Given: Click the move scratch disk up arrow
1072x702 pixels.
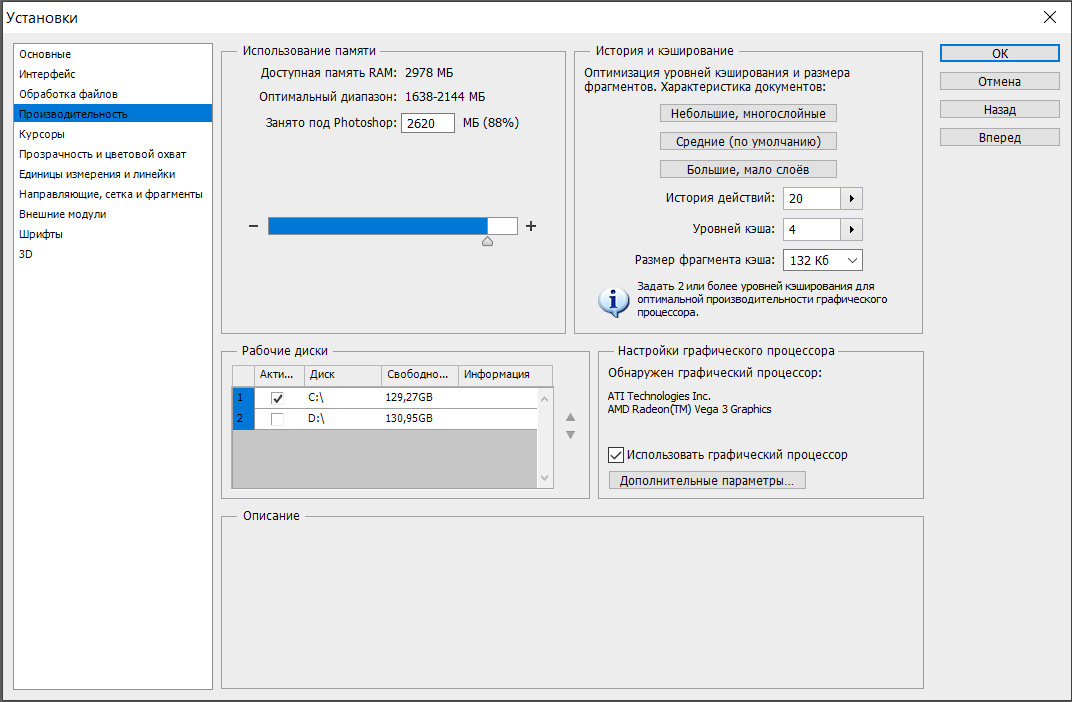Looking at the screenshot, I should point(571,417).
